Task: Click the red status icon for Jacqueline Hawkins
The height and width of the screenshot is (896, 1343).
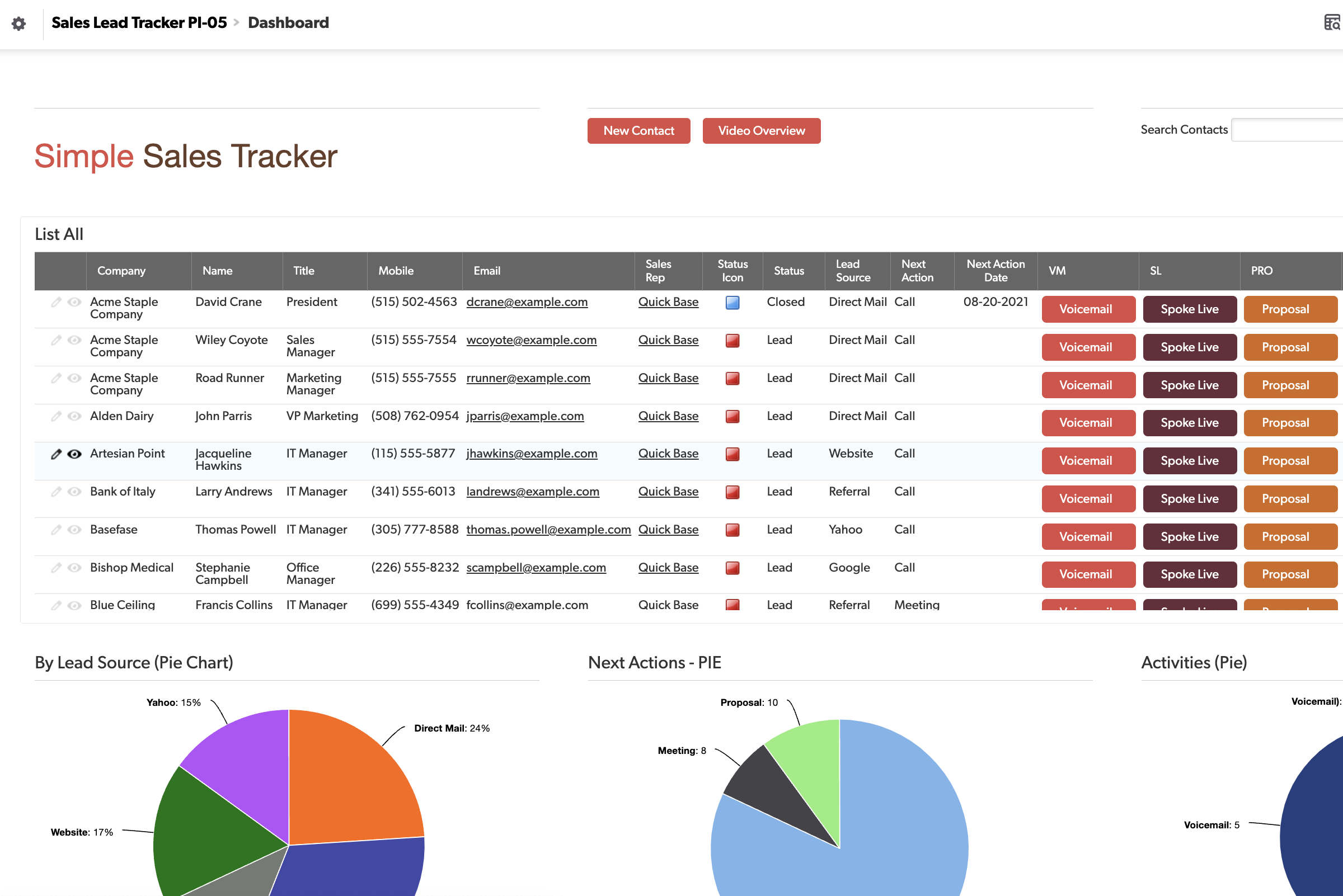Action: coord(732,455)
